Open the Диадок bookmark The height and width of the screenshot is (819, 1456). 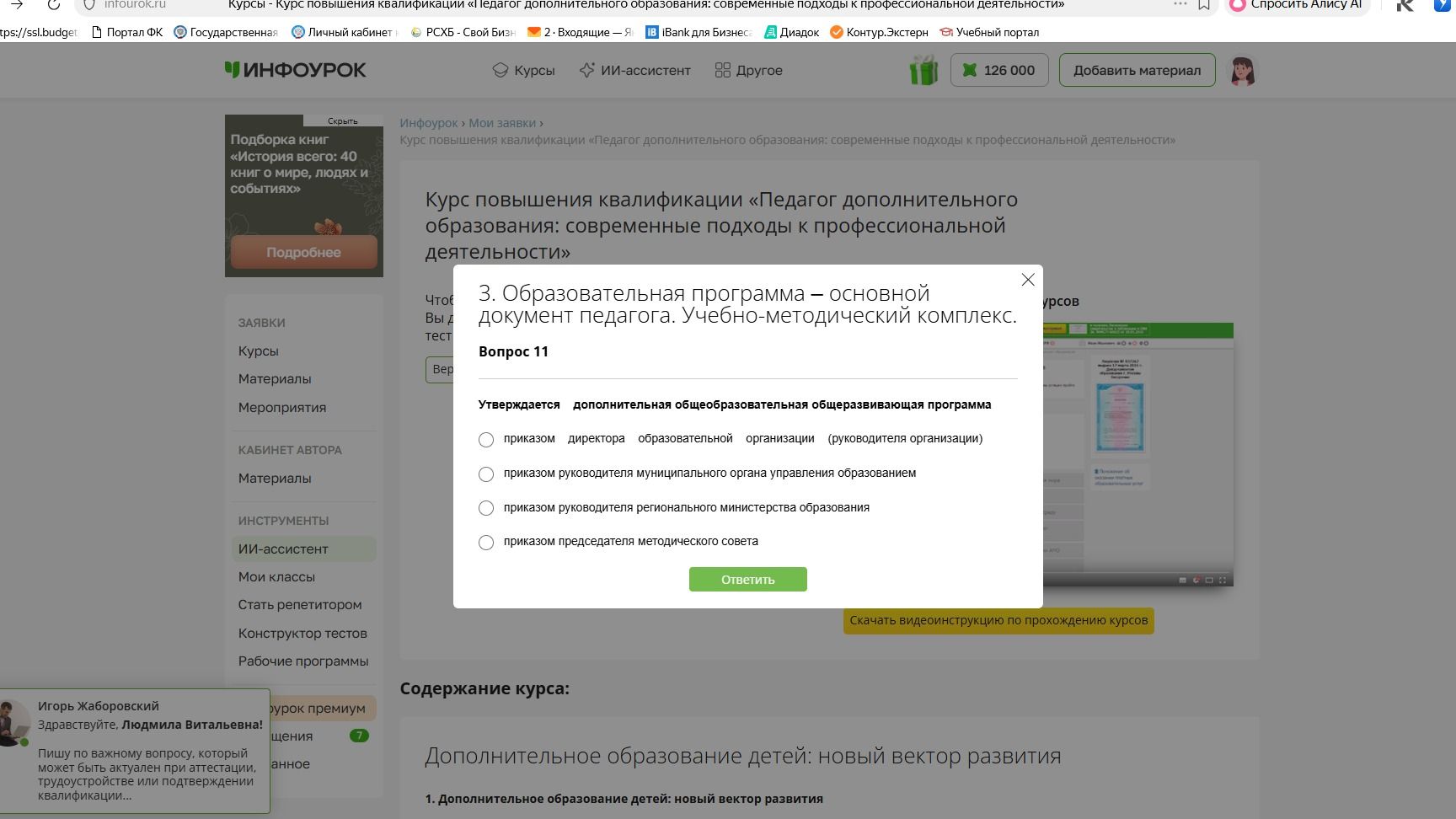coord(791,32)
